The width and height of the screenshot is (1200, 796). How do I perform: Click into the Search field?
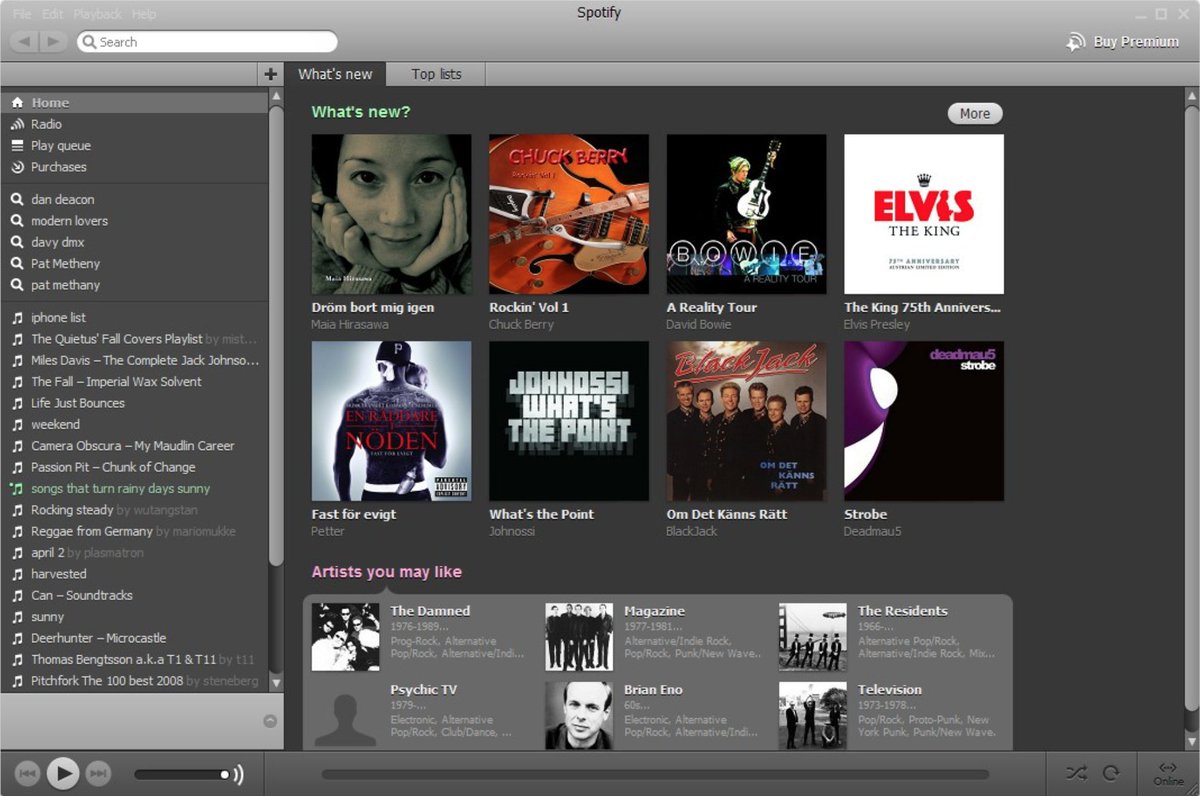point(207,42)
